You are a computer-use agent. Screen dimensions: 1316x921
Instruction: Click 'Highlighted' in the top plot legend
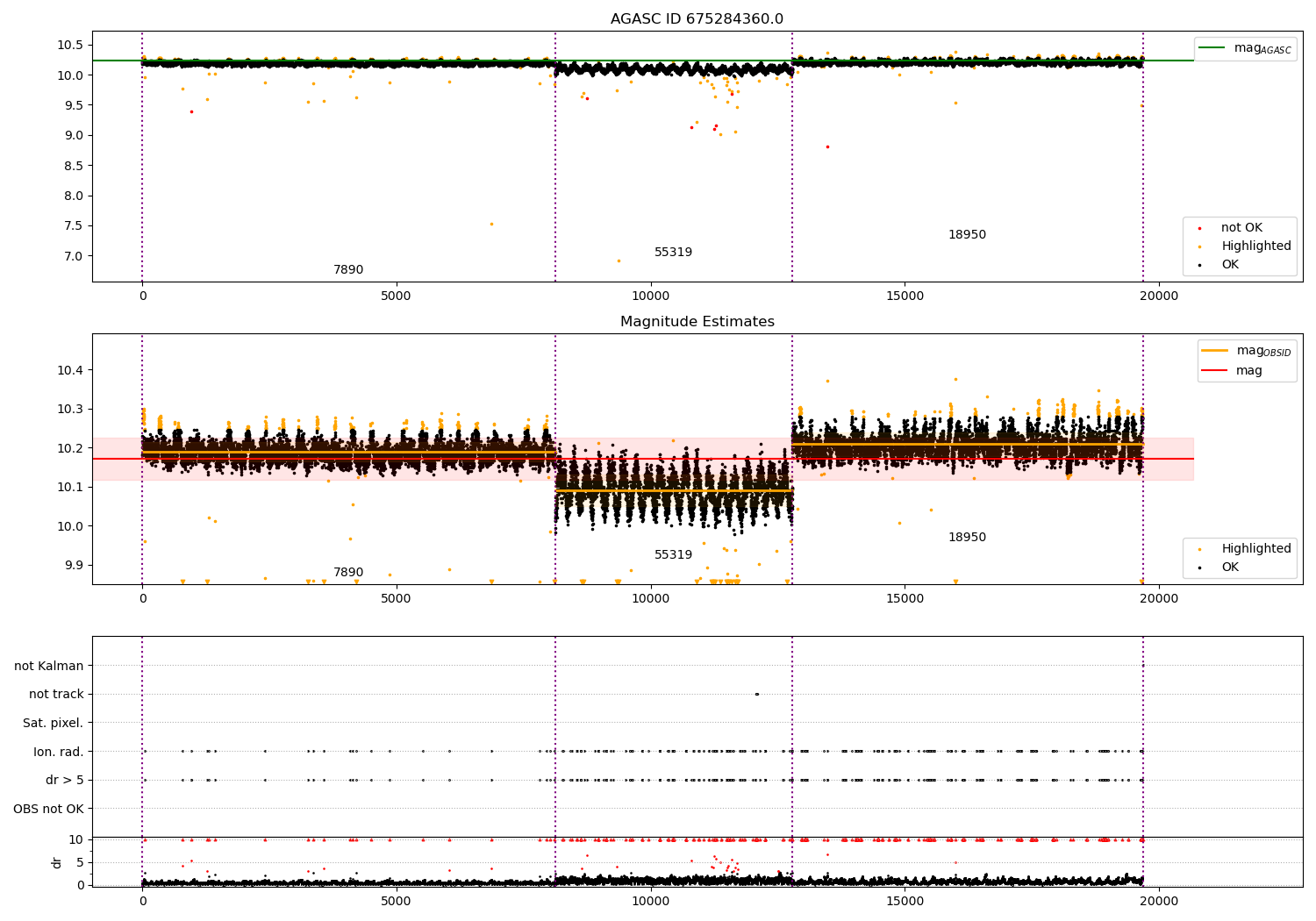[1256, 246]
